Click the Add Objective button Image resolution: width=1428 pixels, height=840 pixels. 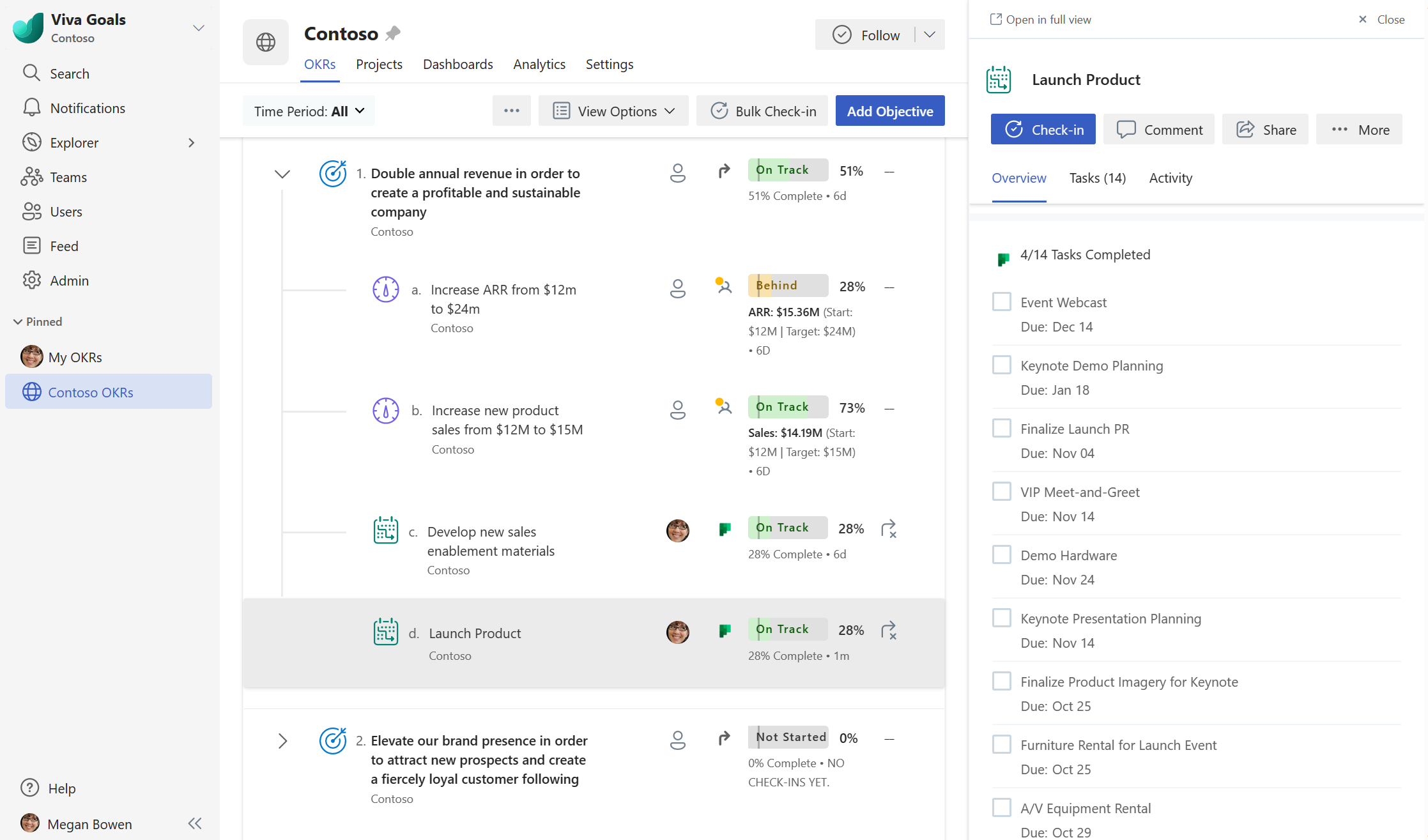point(889,111)
